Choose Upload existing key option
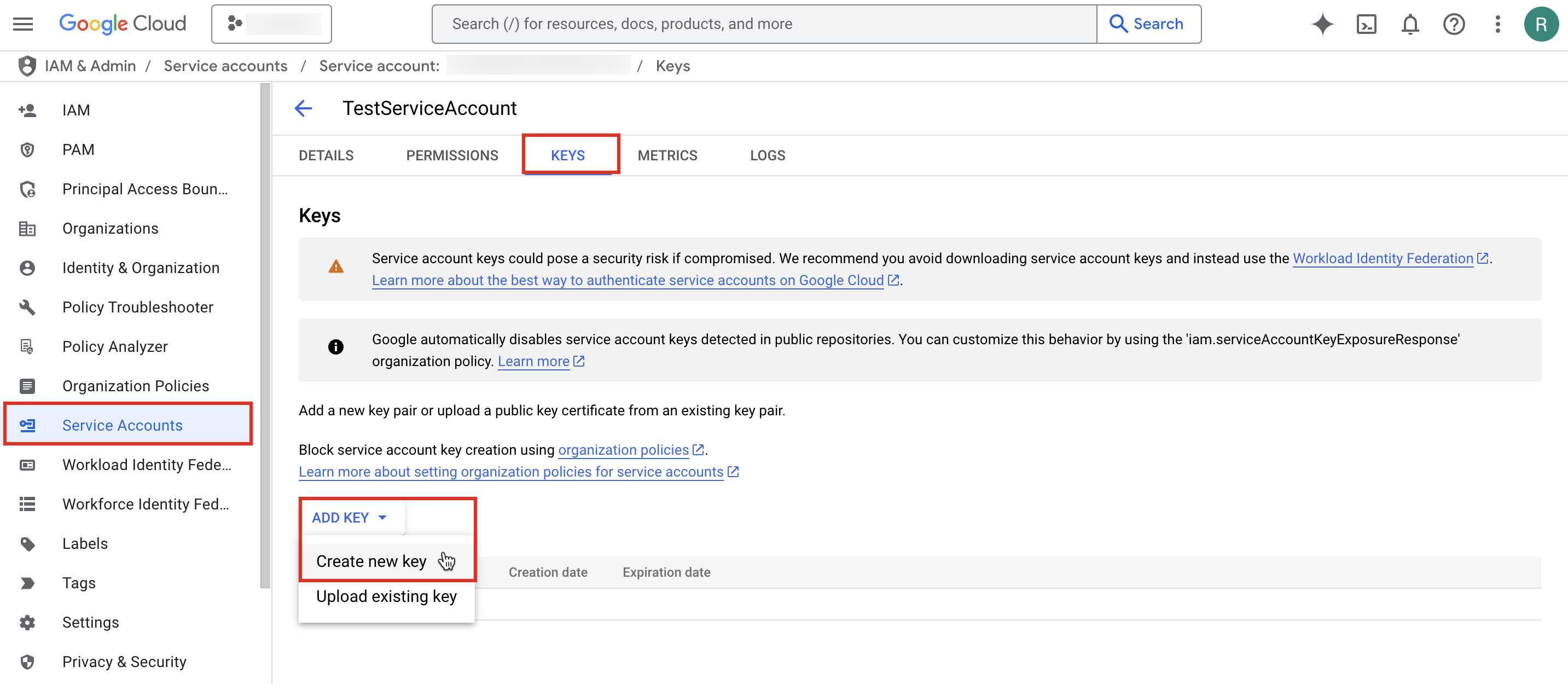The width and height of the screenshot is (1568, 684). coord(386,596)
